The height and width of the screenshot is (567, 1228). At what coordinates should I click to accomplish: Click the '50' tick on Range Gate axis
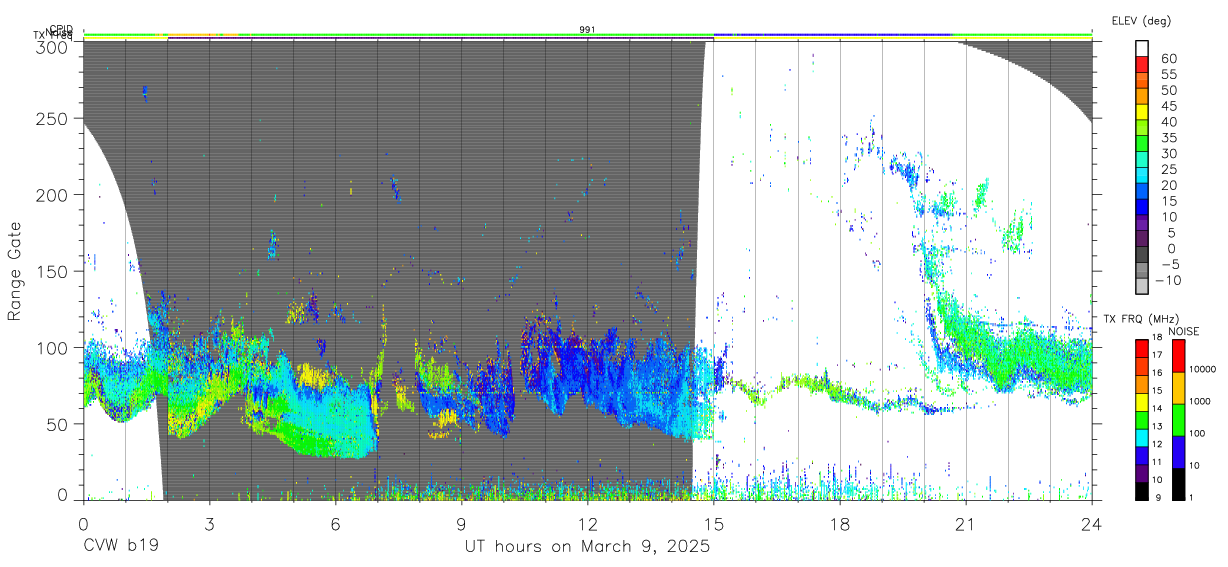[x=57, y=424]
